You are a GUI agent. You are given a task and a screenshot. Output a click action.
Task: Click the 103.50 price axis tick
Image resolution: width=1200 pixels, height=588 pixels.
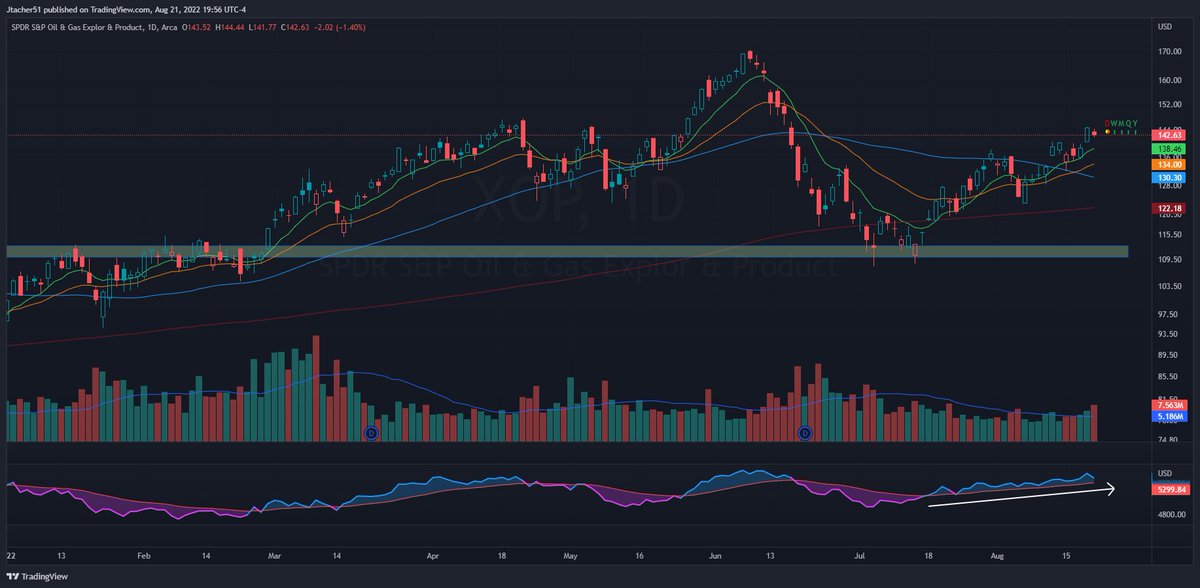pyautogui.click(x=1169, y=286)
